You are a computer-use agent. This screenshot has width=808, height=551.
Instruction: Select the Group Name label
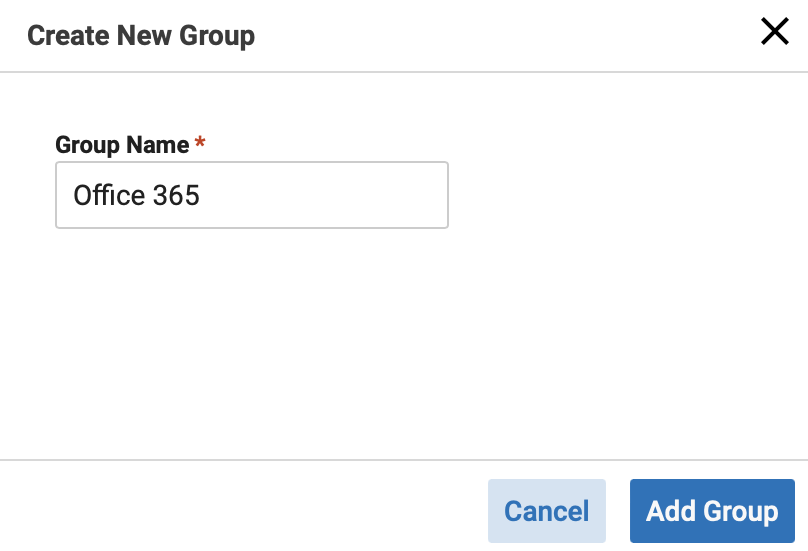point(122,145)
